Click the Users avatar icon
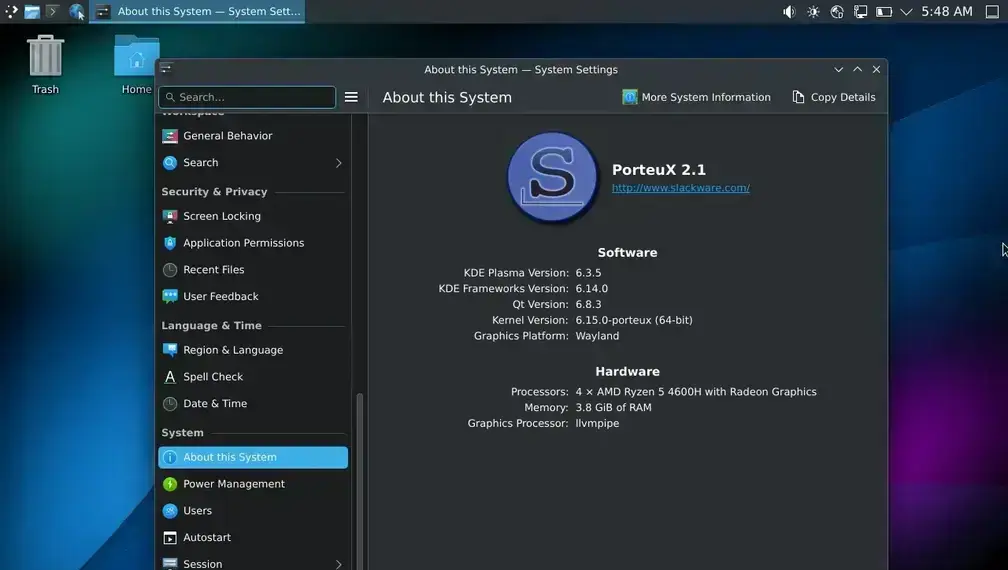The image size is (1008, 570). pyautogui.click(x=170, y=511)
